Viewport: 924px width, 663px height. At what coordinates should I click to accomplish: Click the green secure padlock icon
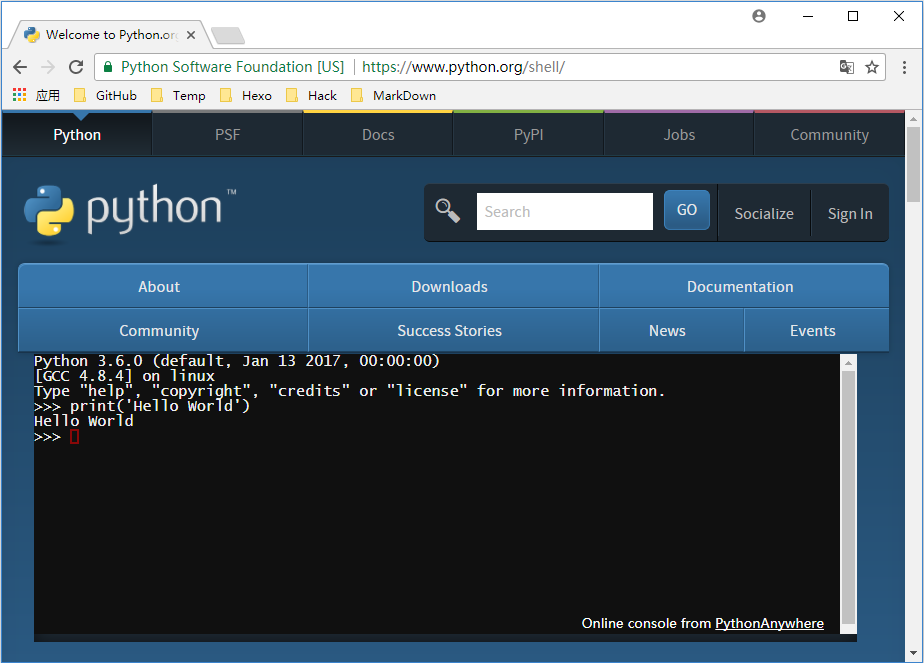click(108, 67)
